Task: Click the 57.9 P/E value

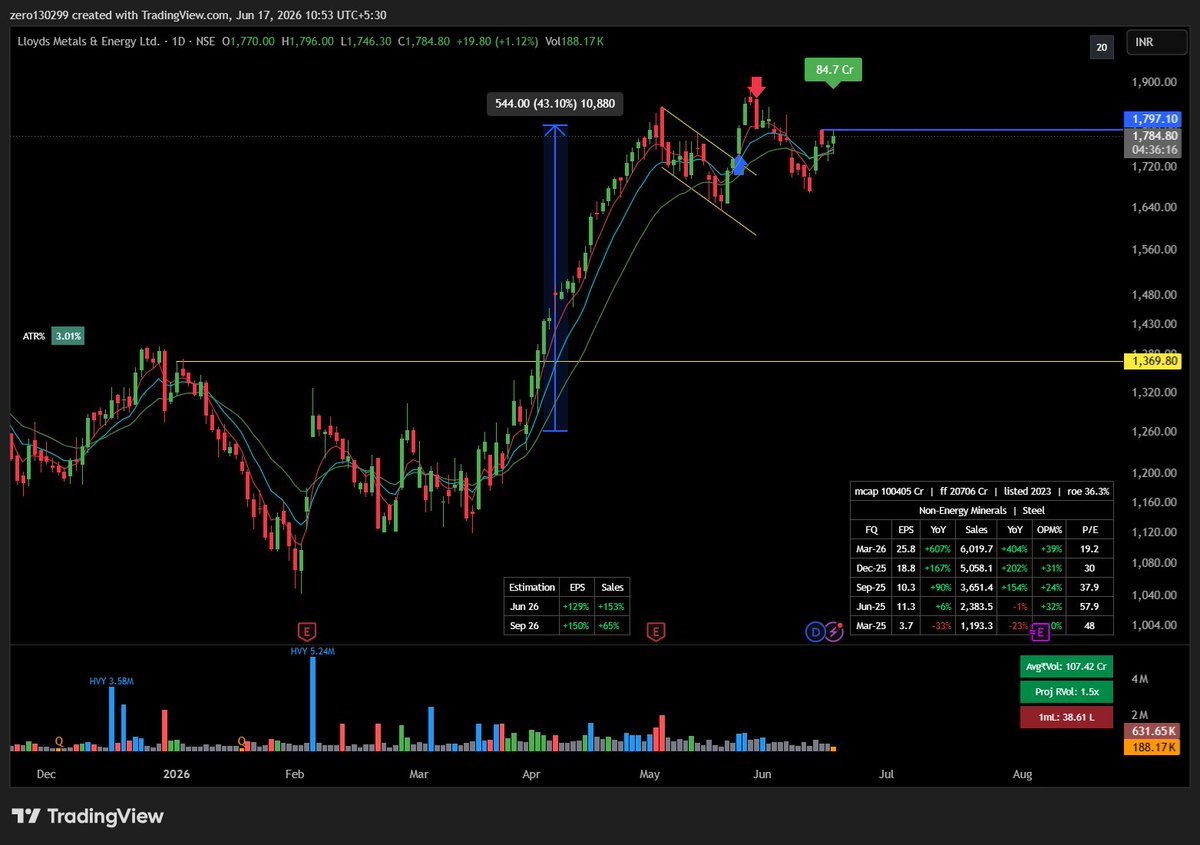Action: [1089, 606]
